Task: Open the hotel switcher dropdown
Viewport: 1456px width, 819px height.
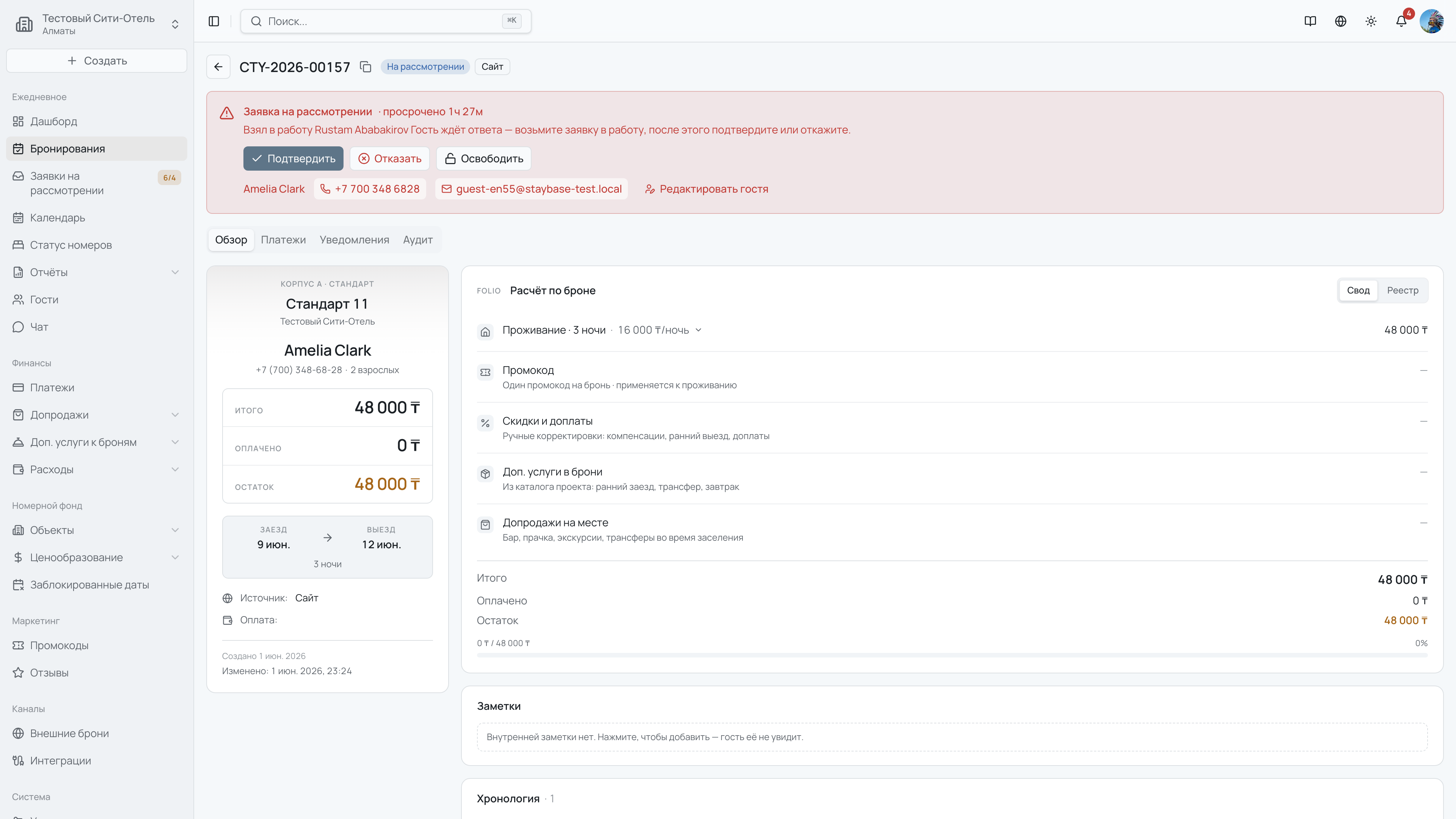Action: [x=97, y=24]
